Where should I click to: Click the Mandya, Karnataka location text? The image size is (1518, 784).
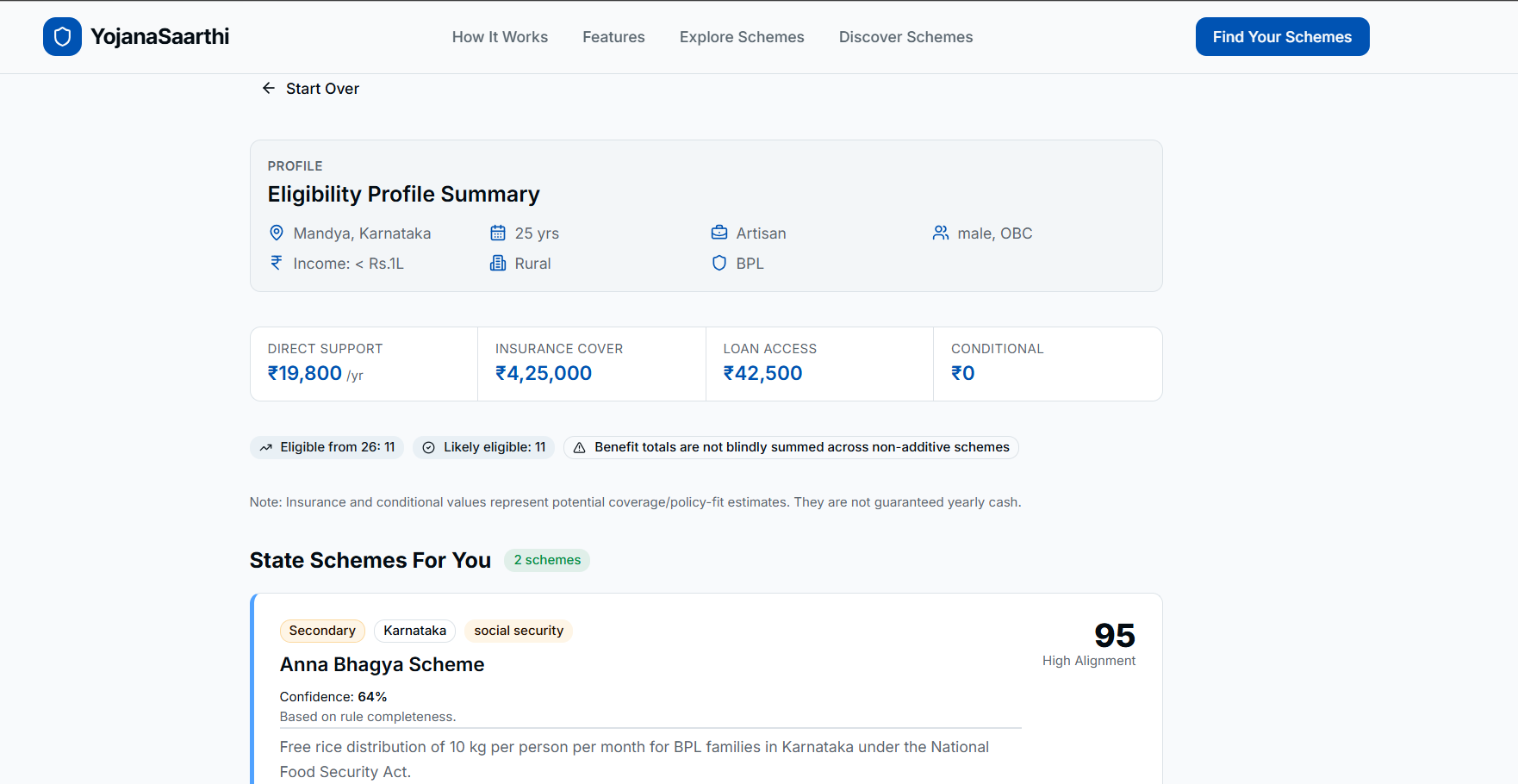[362, 233]
